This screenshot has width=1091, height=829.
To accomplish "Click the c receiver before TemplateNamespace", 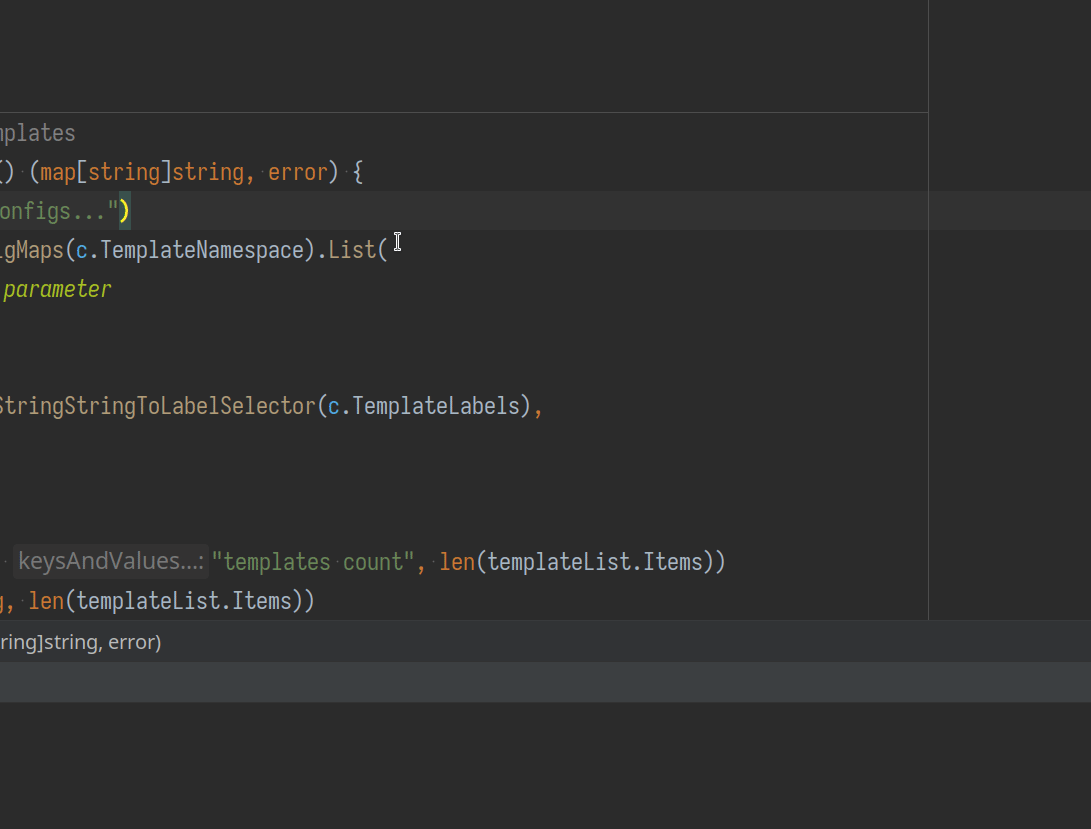I will click(82, 250).
